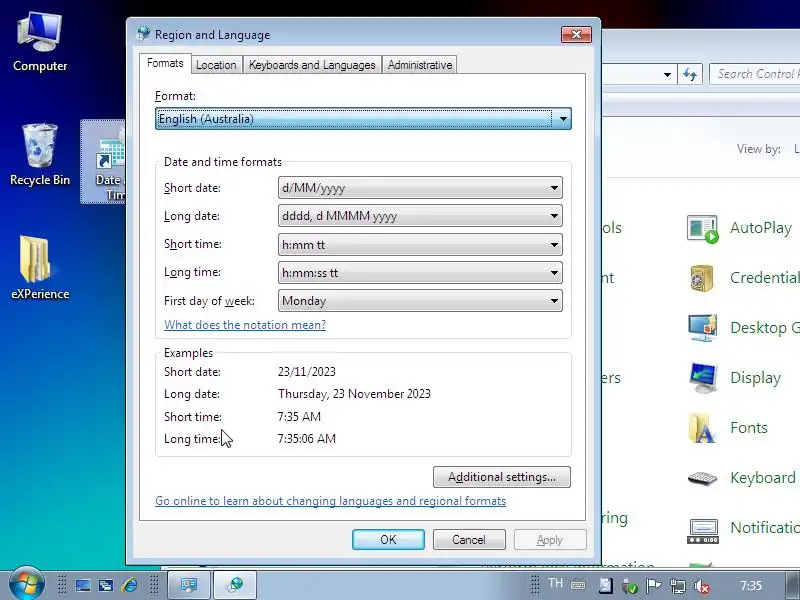Expand the First day of week dropdown

(x=420, y=301)
